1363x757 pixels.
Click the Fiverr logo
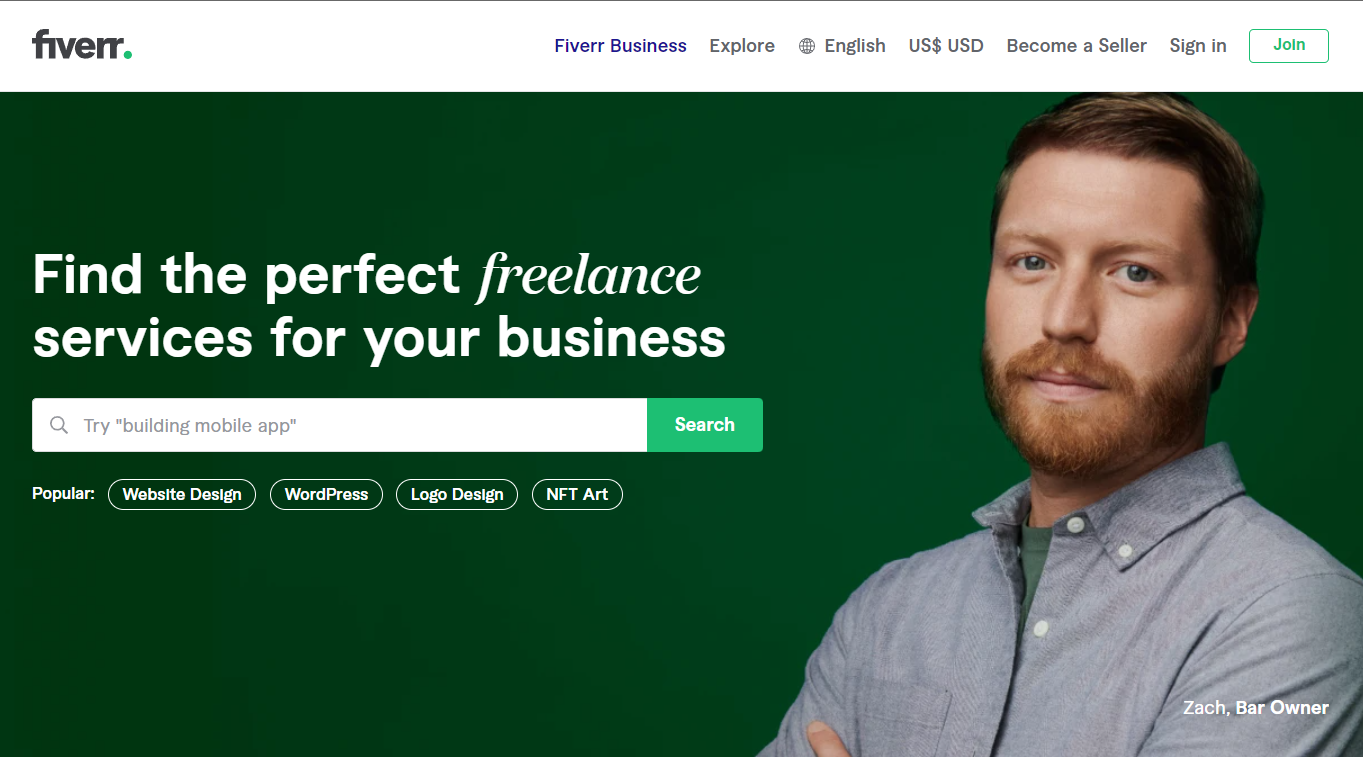coord(82,45)
